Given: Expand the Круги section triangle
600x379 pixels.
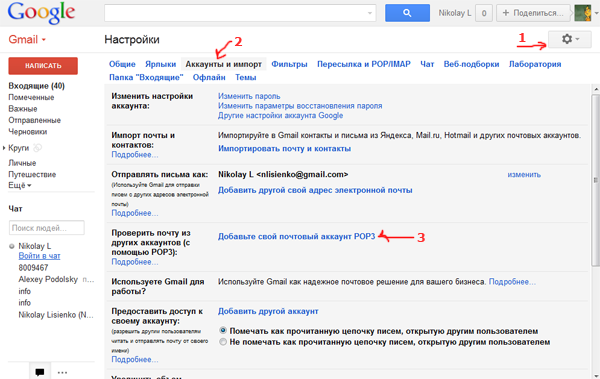Looking at the screenshot, I should tap(4, 148).
